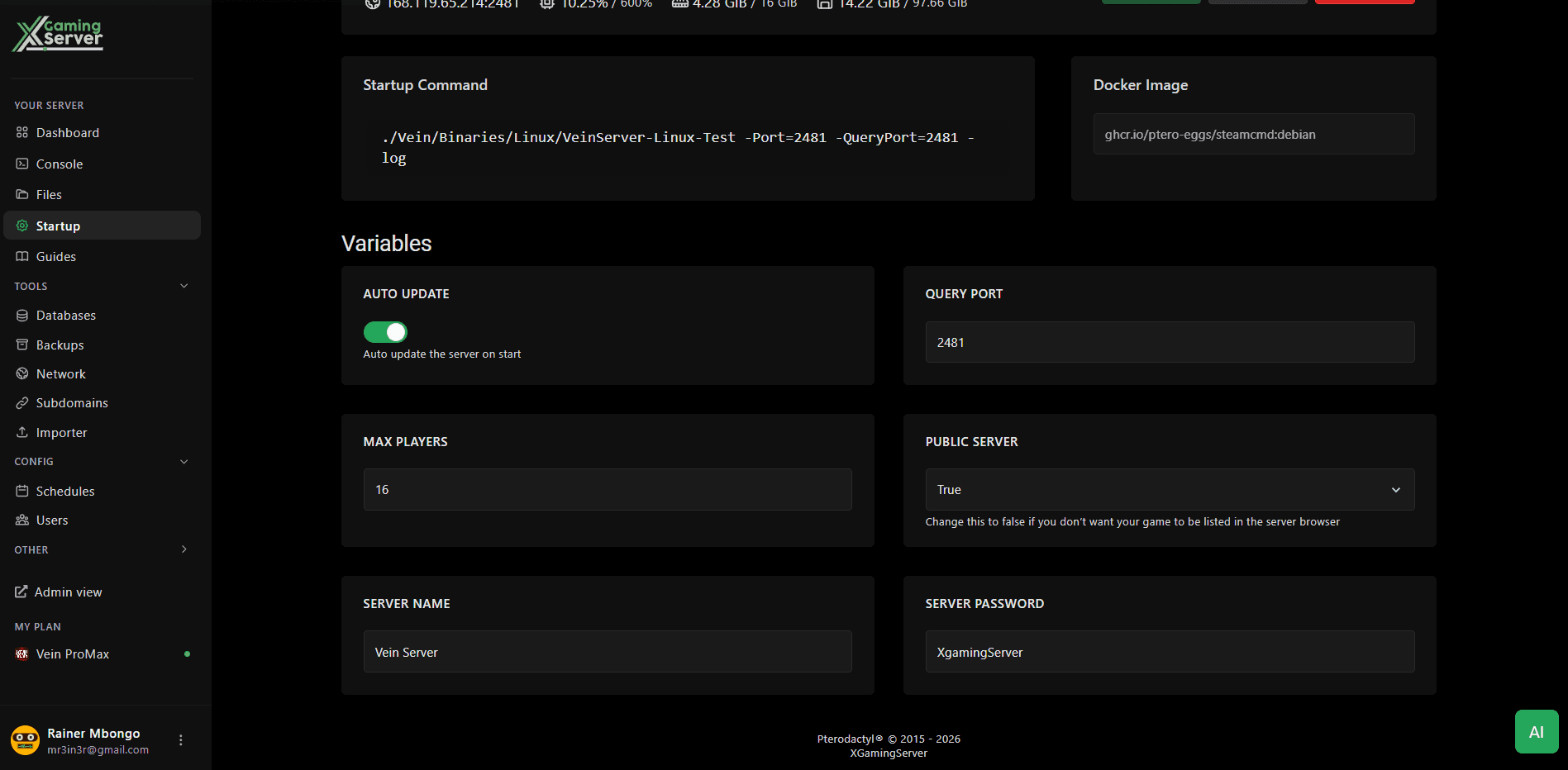The width and height of the screenshot is (1568, 770).
Task: Select the Backups archive icon
Action: (x=22, y=345)
